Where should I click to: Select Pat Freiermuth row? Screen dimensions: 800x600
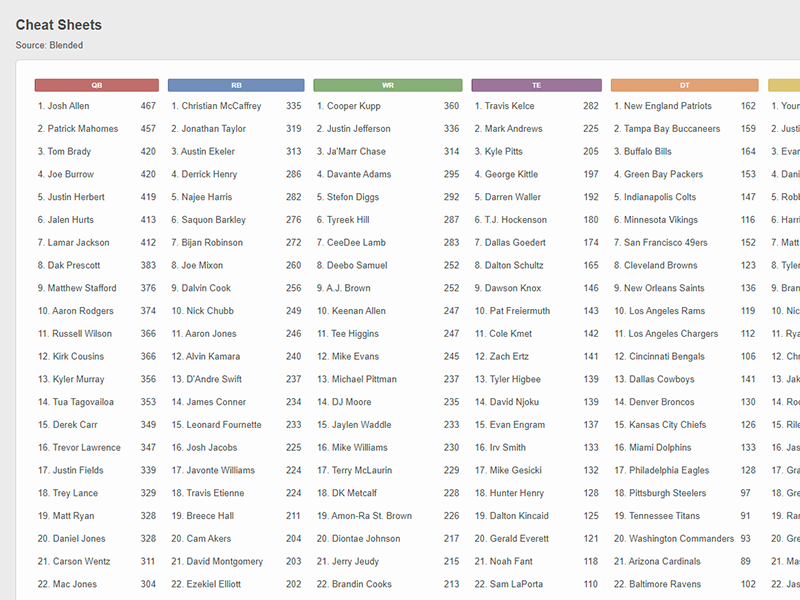536,311
